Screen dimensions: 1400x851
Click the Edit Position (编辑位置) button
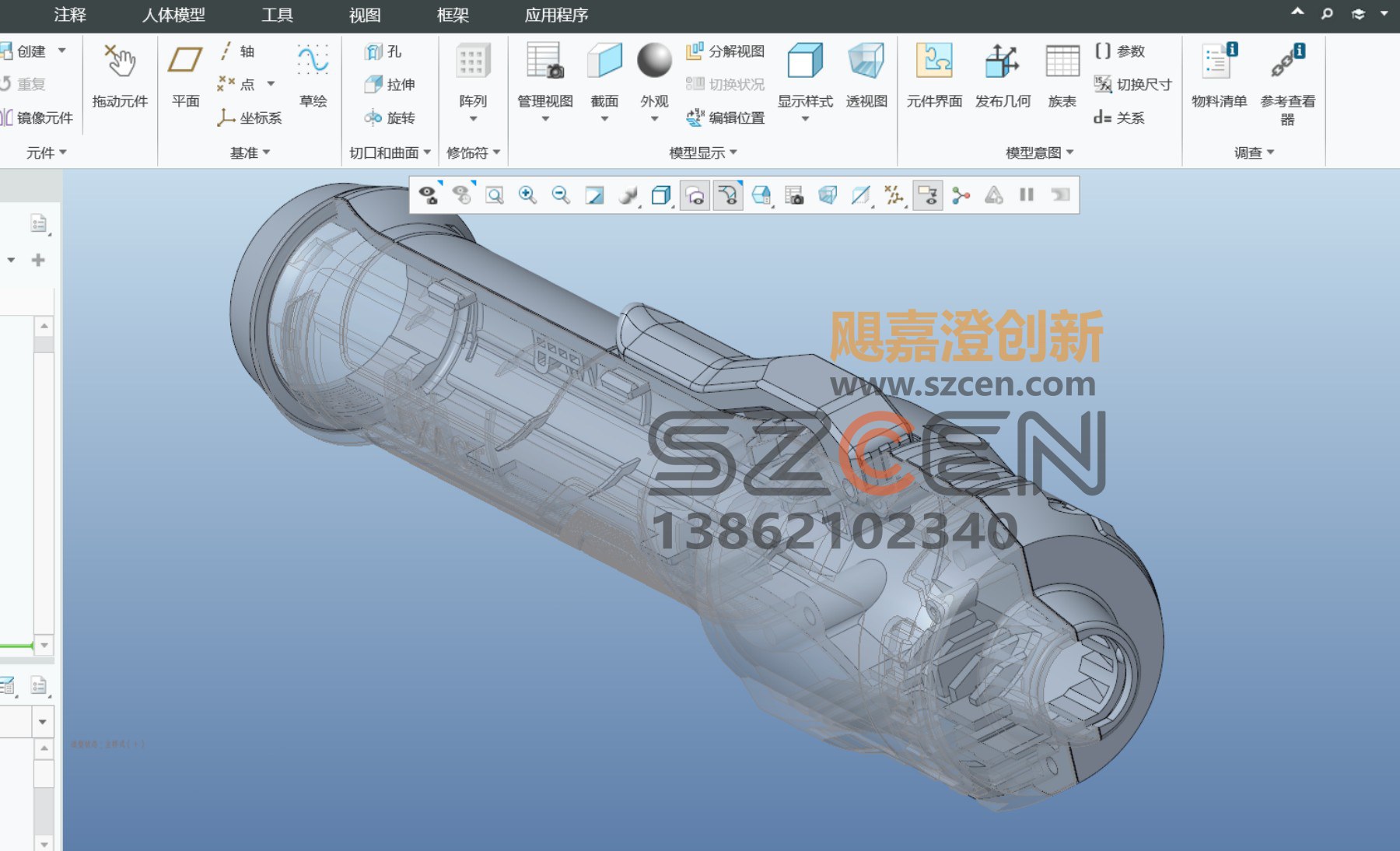coord(725,117)
